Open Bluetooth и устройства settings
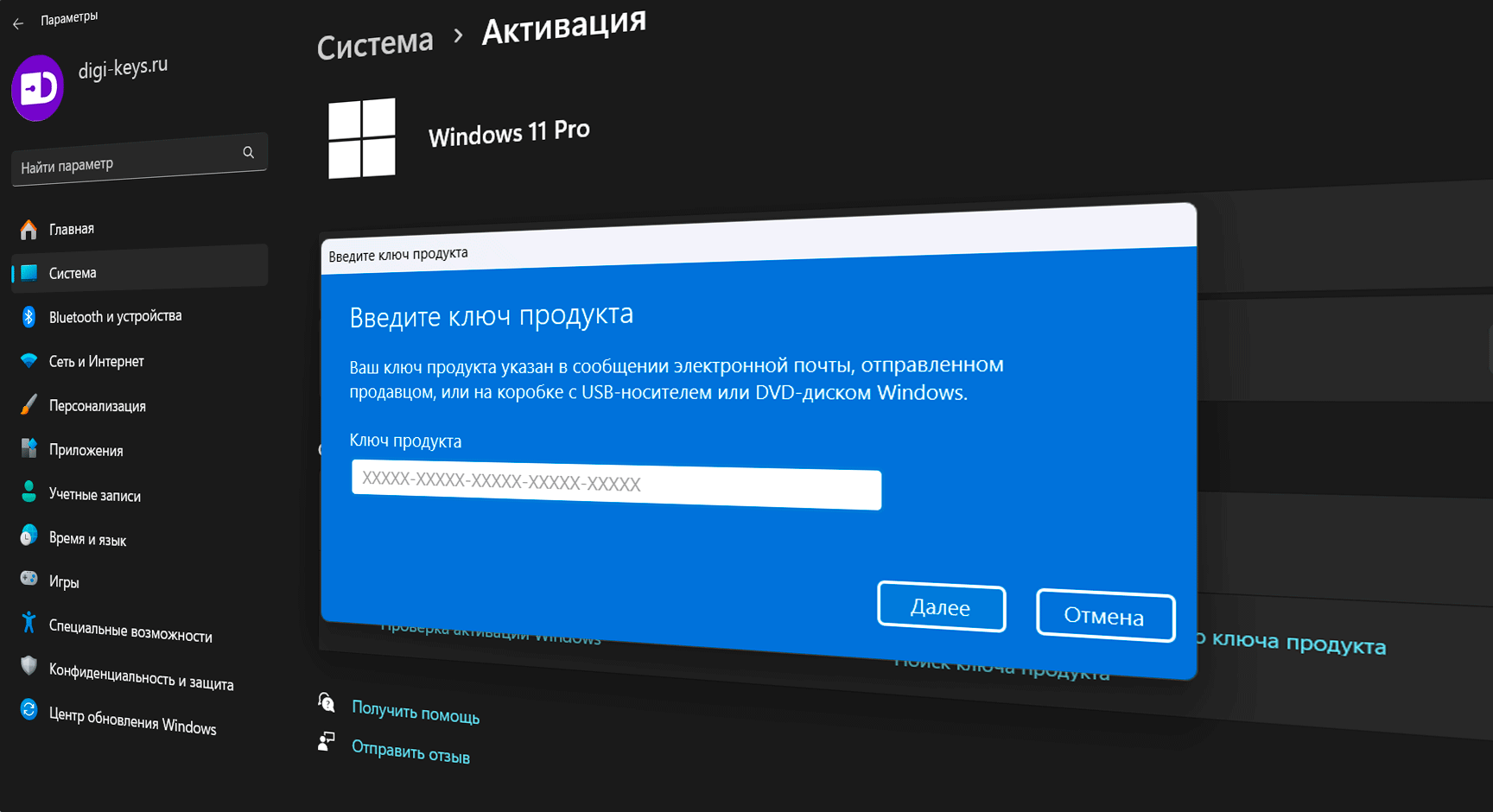 (115, 316)
